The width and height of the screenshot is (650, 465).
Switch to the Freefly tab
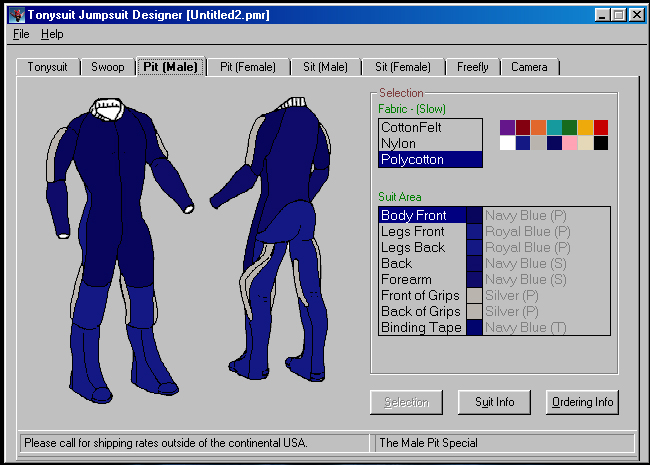point(473,67)
